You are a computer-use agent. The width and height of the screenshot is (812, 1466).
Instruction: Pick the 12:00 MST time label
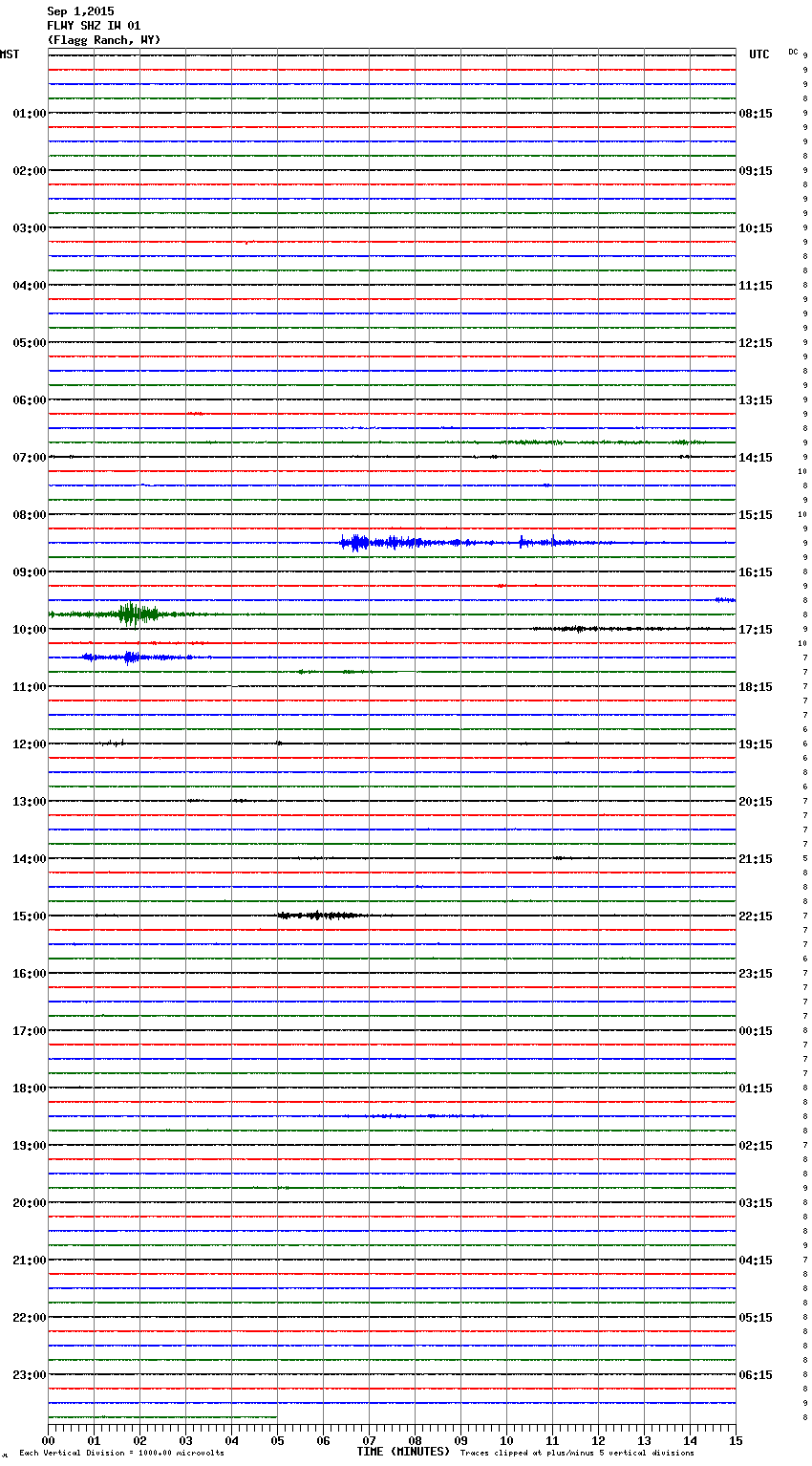point(30,744)
